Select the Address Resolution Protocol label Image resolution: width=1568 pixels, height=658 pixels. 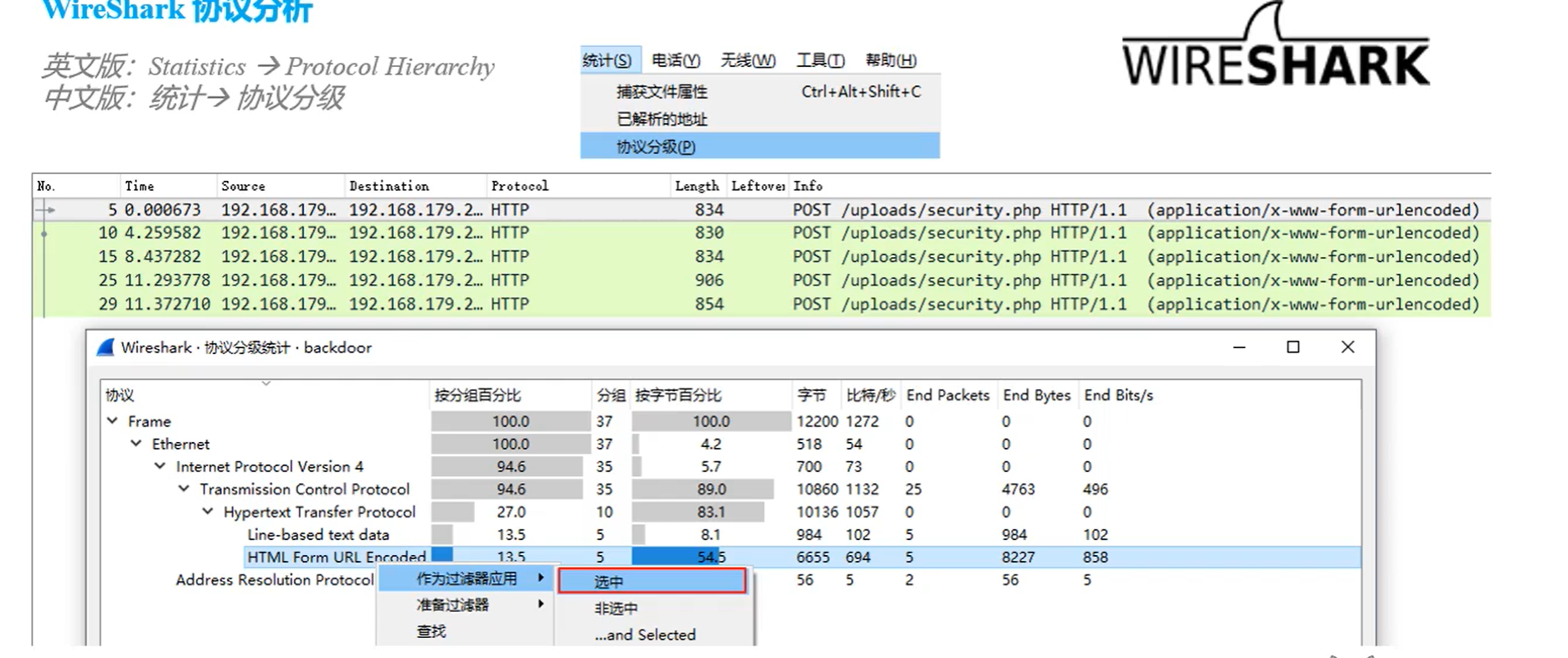click(275, 579)
